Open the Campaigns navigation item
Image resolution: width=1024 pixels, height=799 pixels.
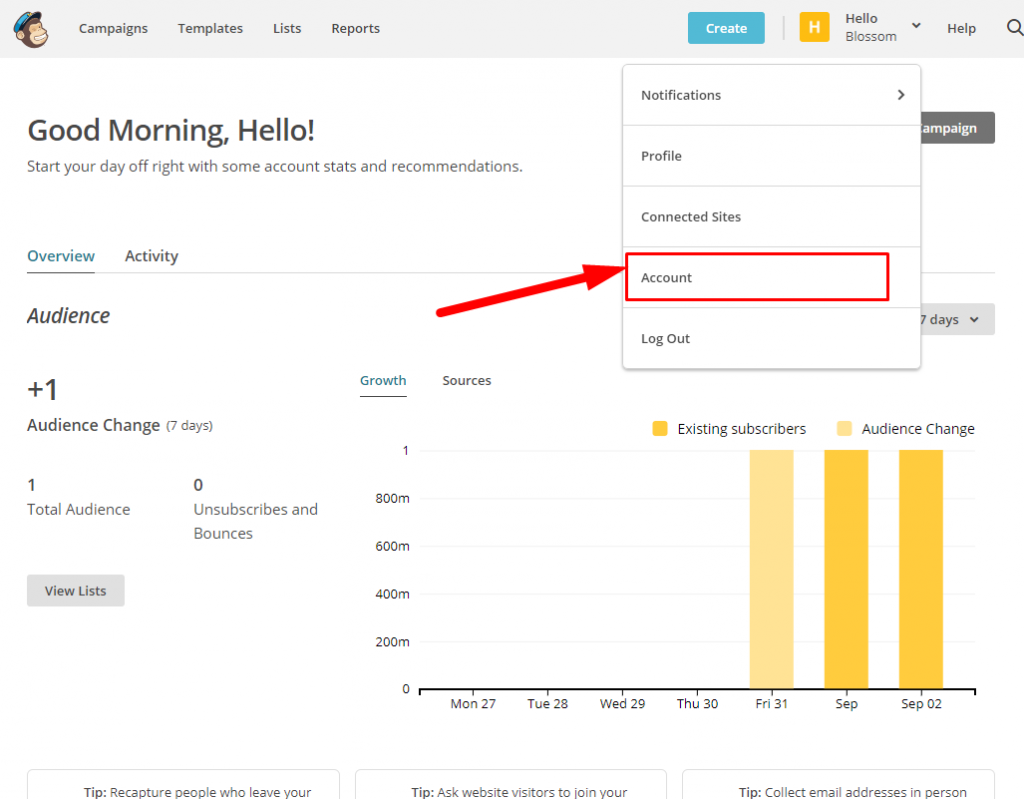[113, 28]
